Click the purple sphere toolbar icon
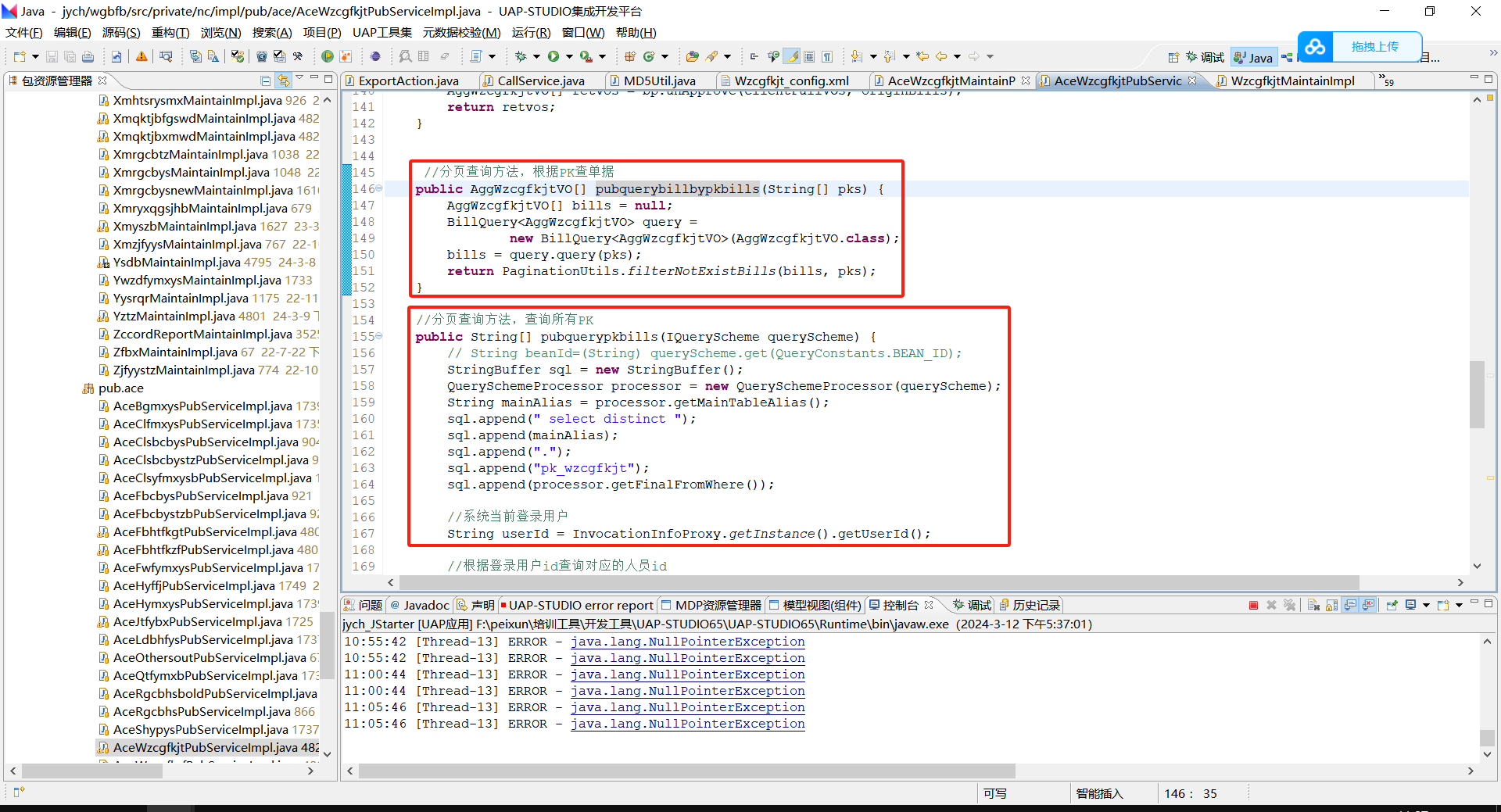This screenshot has width=1501, height=812. point(375,56)
